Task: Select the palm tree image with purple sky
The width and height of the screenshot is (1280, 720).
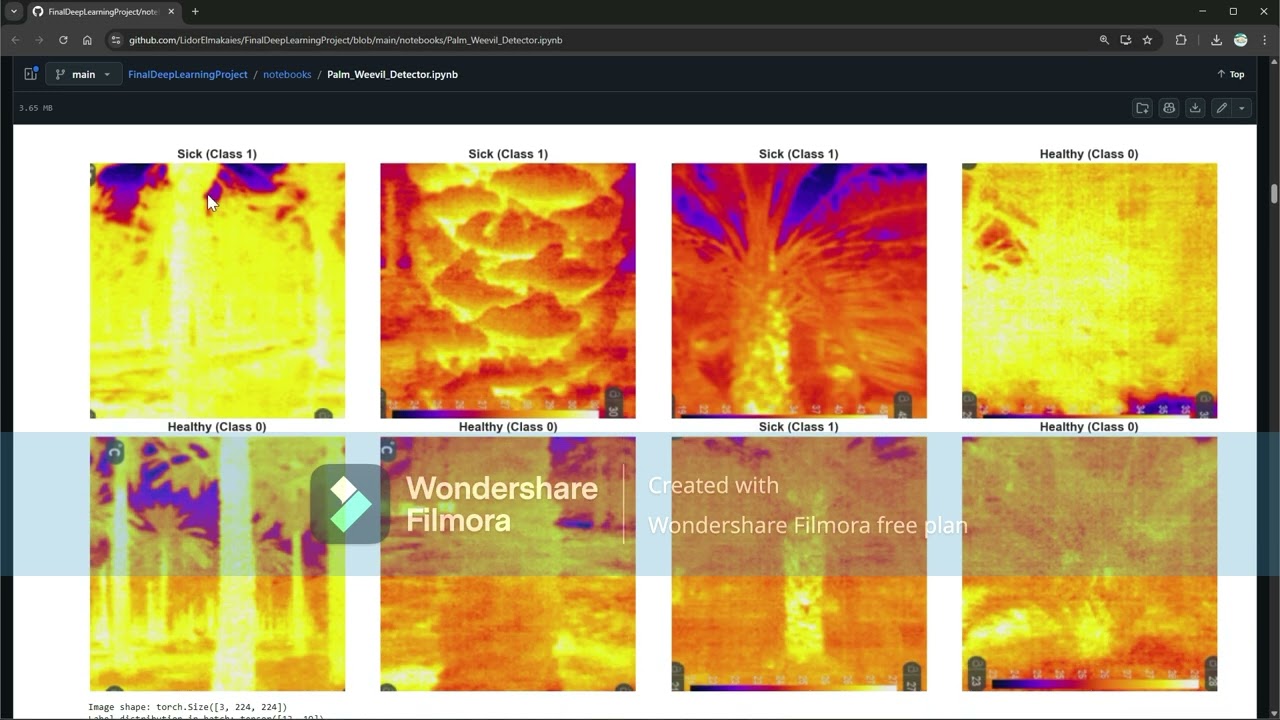Action: (799, 290)
